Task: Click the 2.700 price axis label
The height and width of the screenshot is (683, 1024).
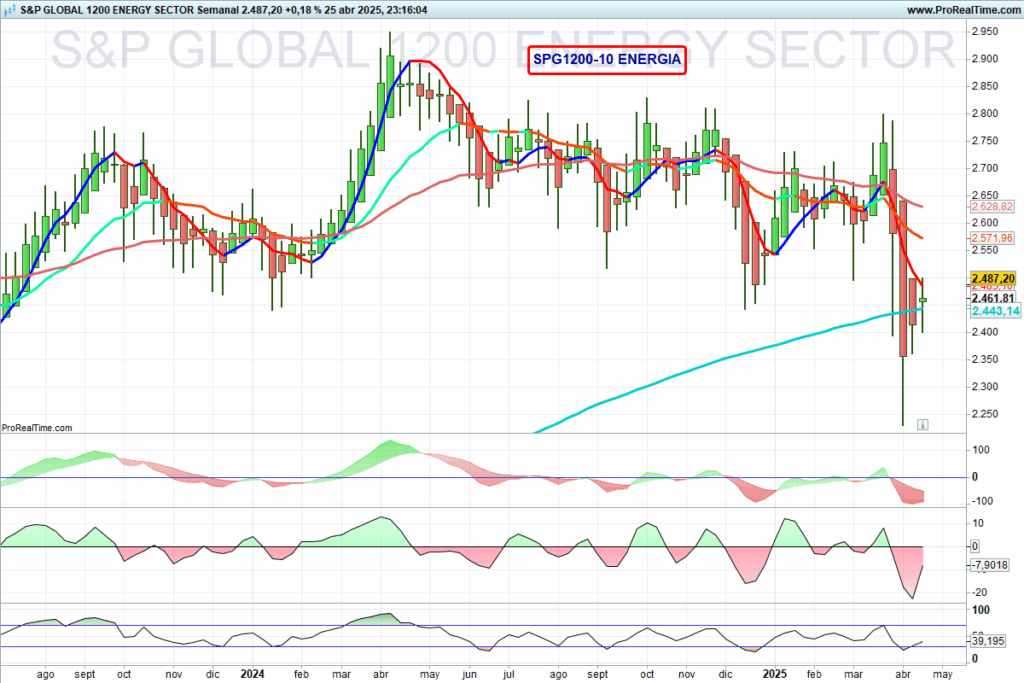Action: coord(985,168)
